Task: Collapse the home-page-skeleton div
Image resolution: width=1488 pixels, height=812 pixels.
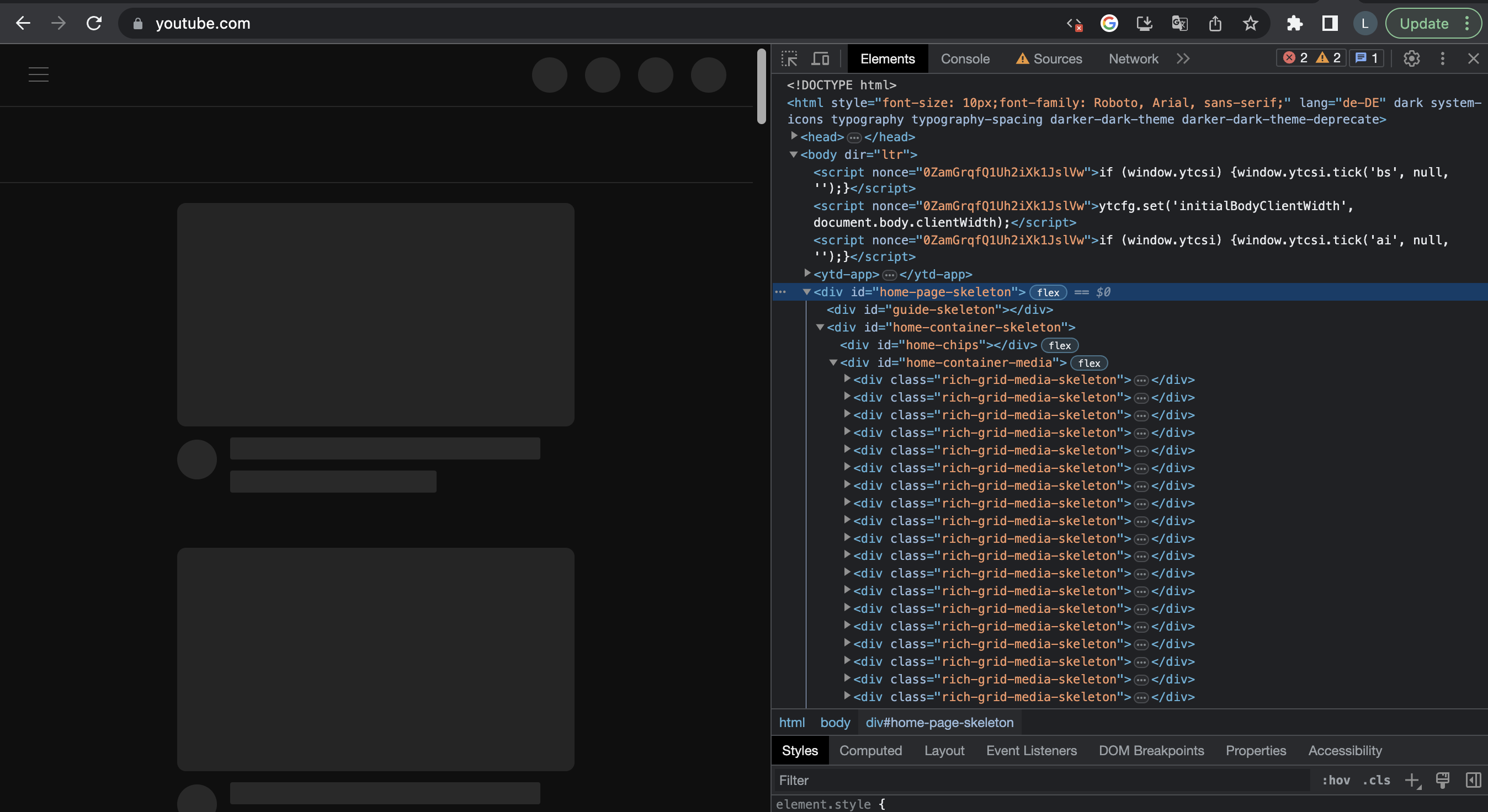Action: point(807,292)
